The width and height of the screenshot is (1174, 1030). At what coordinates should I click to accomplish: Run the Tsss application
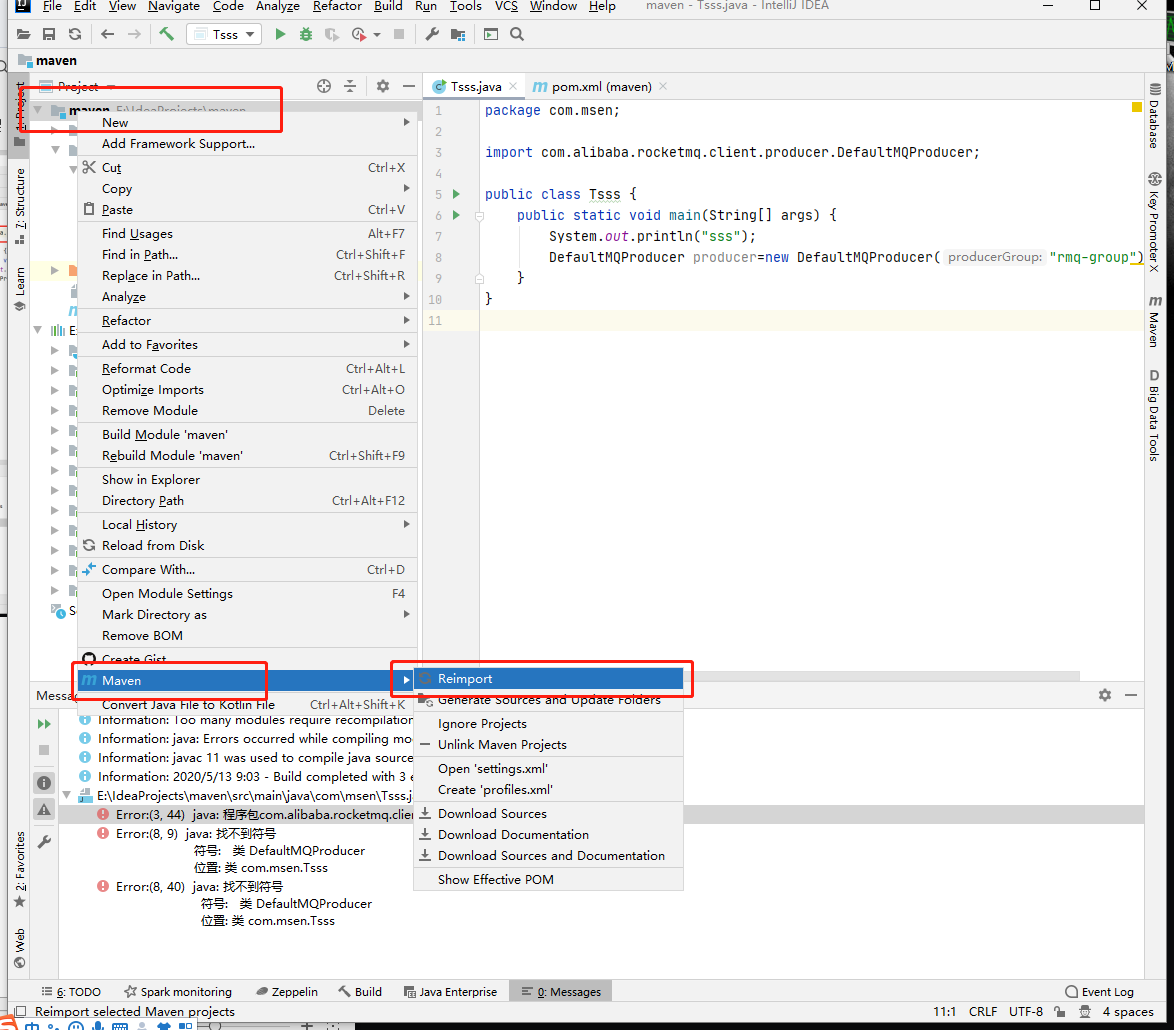pyautogui.click(x=280, y=33)
